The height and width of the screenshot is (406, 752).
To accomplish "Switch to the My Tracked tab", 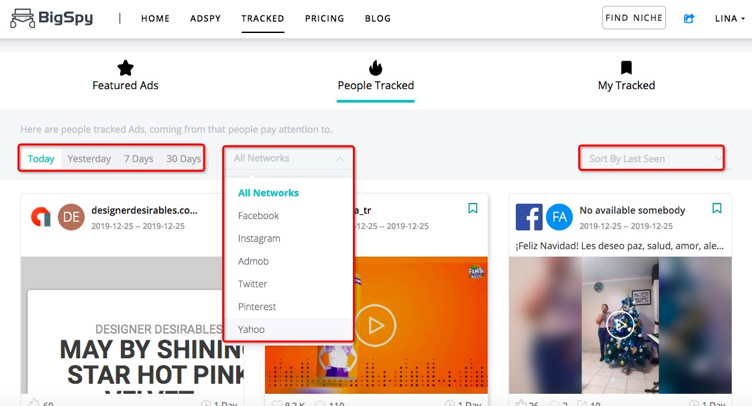I will (626, 76).
